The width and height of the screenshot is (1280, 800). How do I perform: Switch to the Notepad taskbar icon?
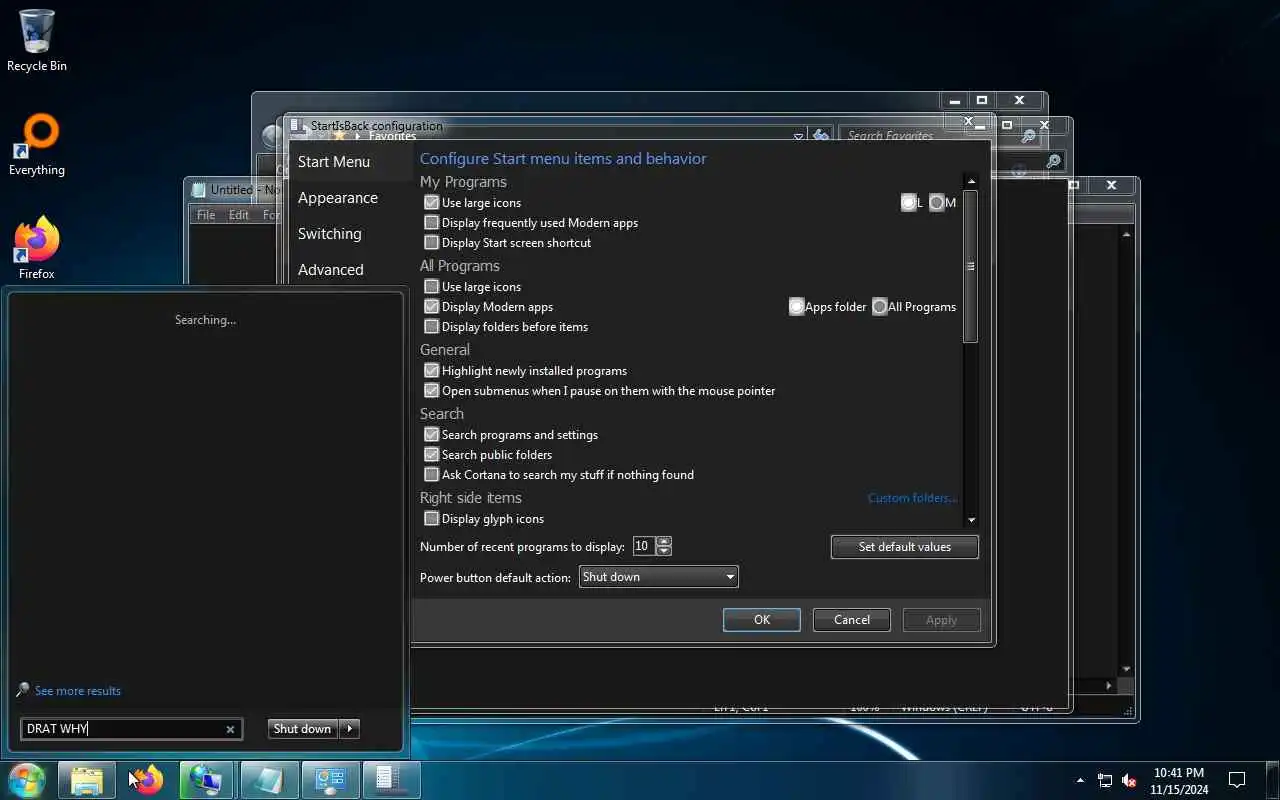tap(269, 780)
